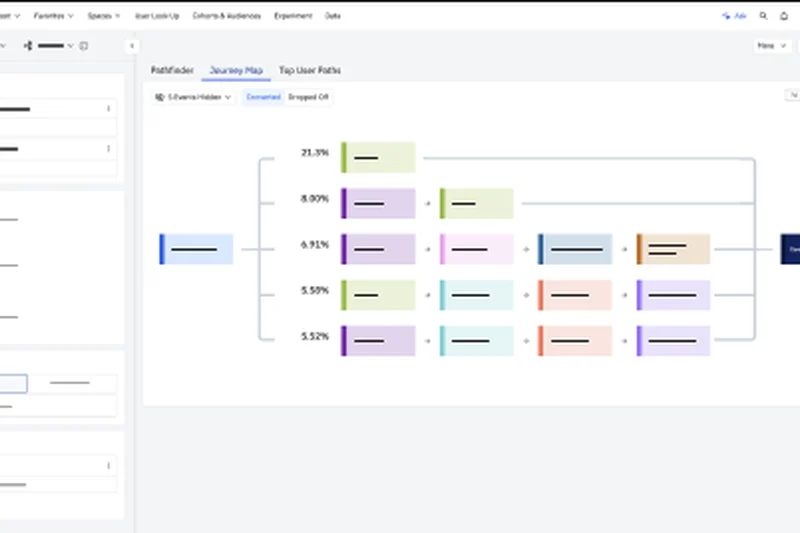Switch to the Pathfinder tab
Viewport: 800px width, 533px height.
(x=172, y=71)
